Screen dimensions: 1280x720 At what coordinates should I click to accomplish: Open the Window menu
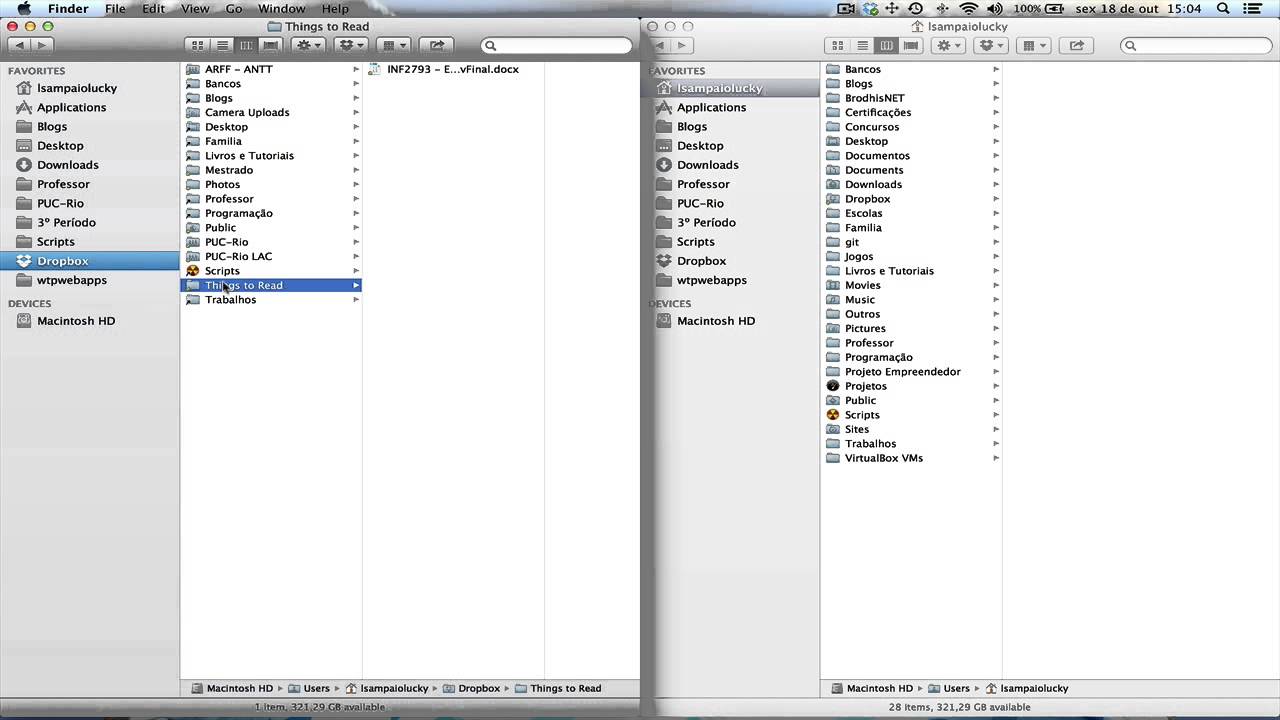click(281, 8)
